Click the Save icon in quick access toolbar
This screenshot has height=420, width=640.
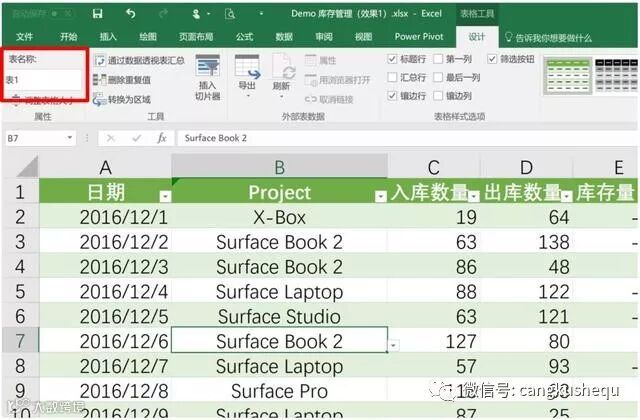click(98, 14)
